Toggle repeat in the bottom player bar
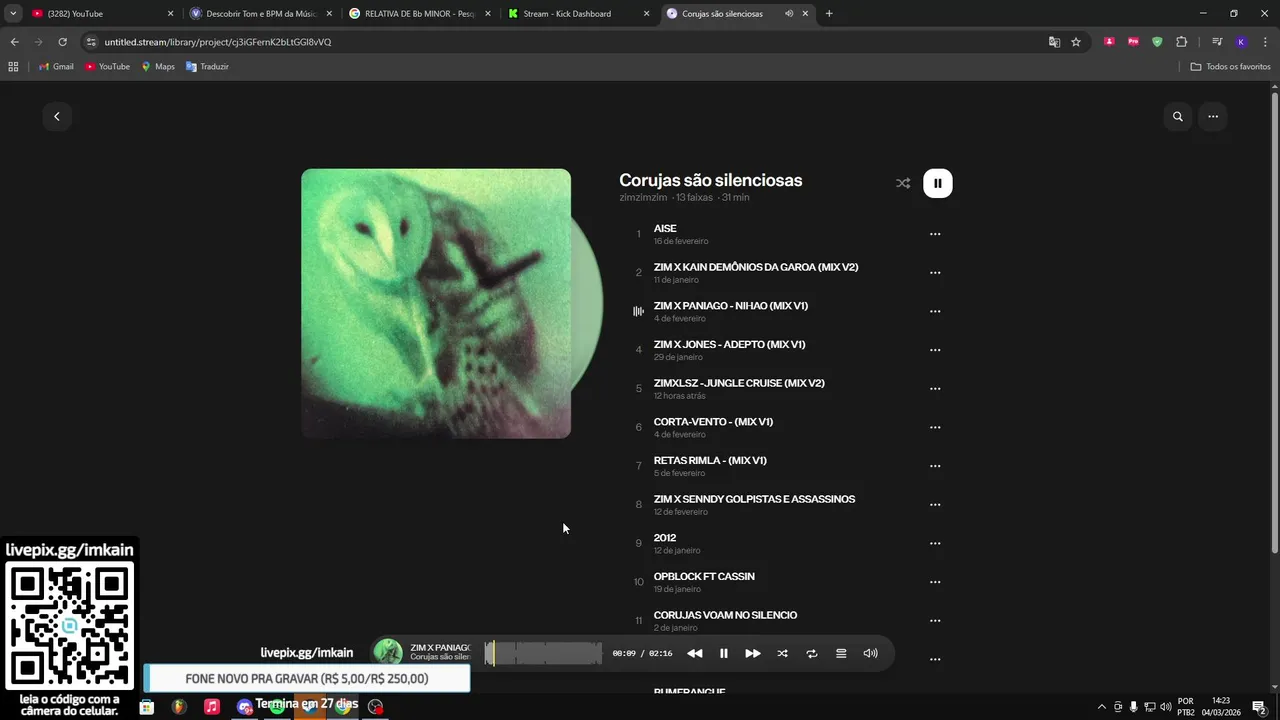 click(x=812, y=654)
